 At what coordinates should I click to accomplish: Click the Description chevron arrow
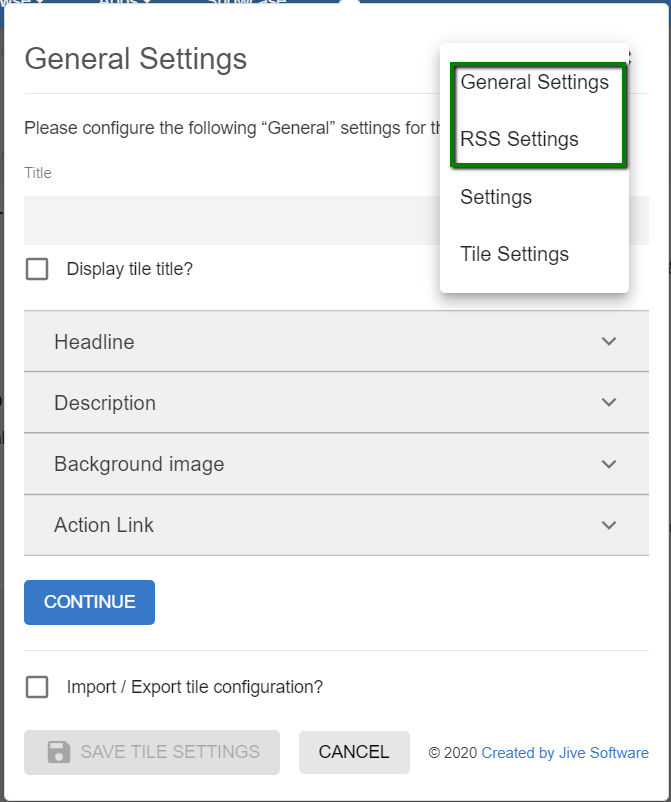[x=609, y=403]
